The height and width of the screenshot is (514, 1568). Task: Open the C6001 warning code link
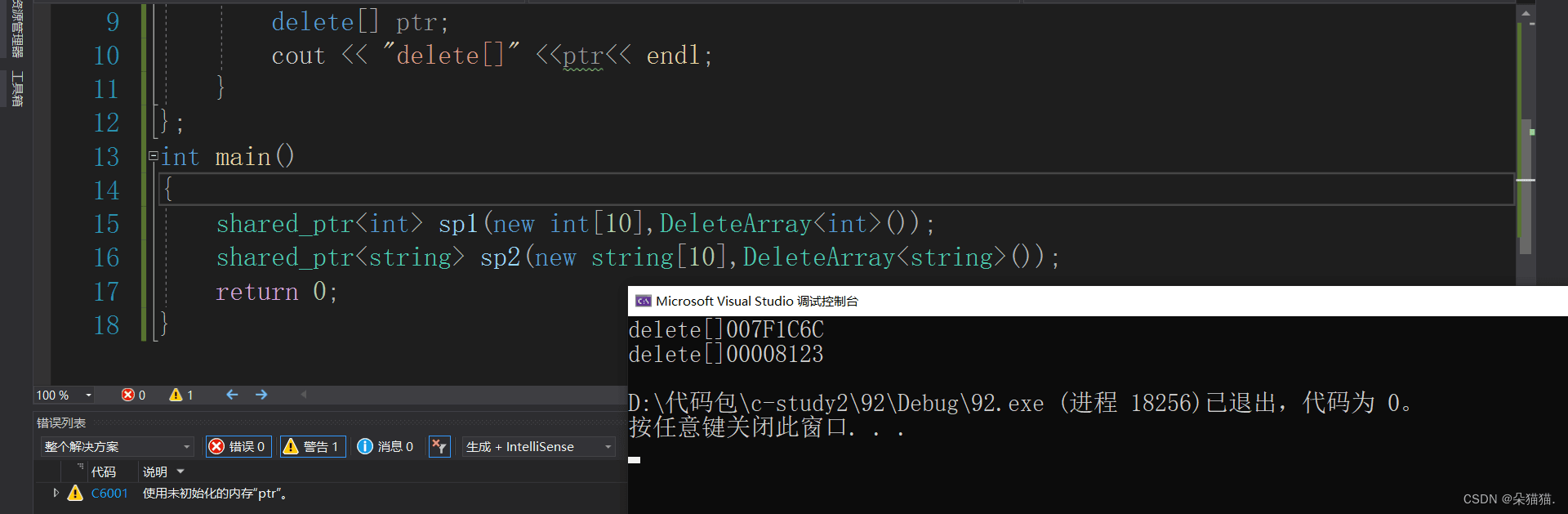[109, 493]
